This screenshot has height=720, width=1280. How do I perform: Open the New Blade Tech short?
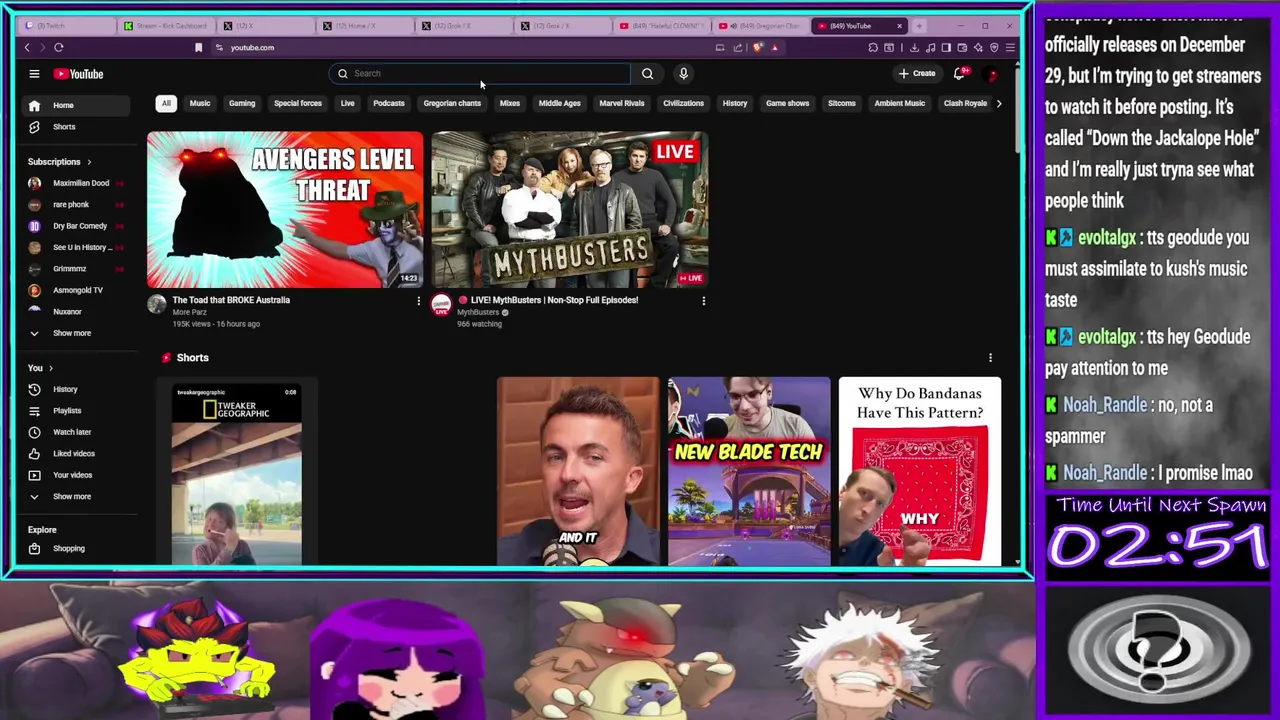coord(749,471)
